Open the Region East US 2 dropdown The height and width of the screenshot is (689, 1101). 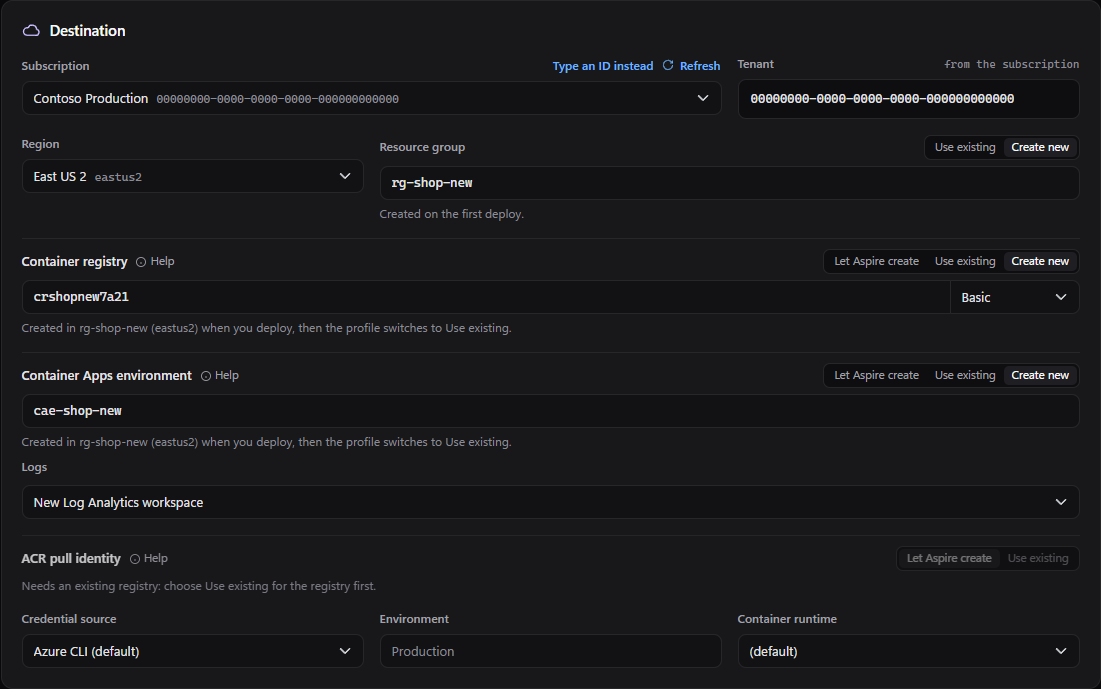(x=192, y=176)
